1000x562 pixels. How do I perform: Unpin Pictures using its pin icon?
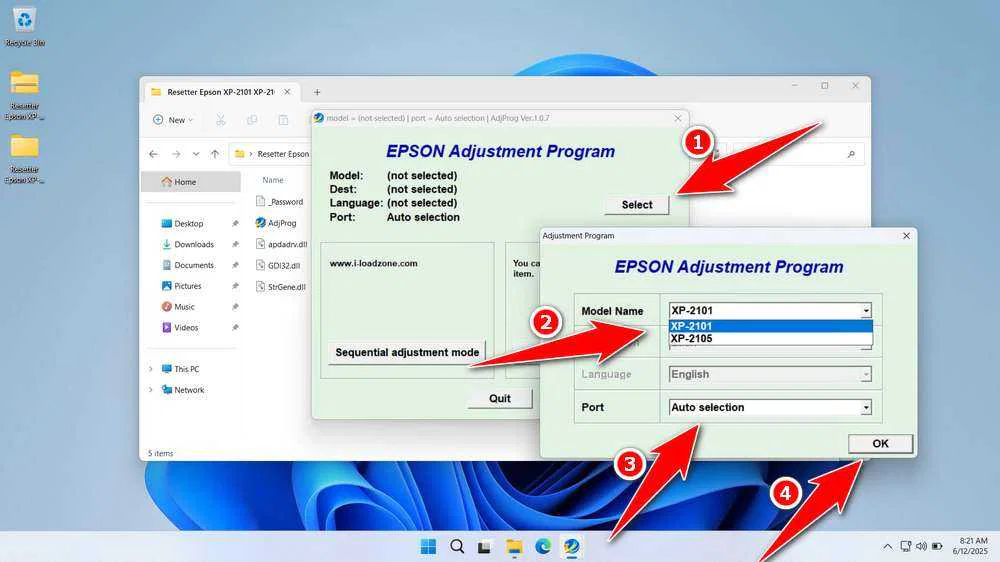(235, 286)
